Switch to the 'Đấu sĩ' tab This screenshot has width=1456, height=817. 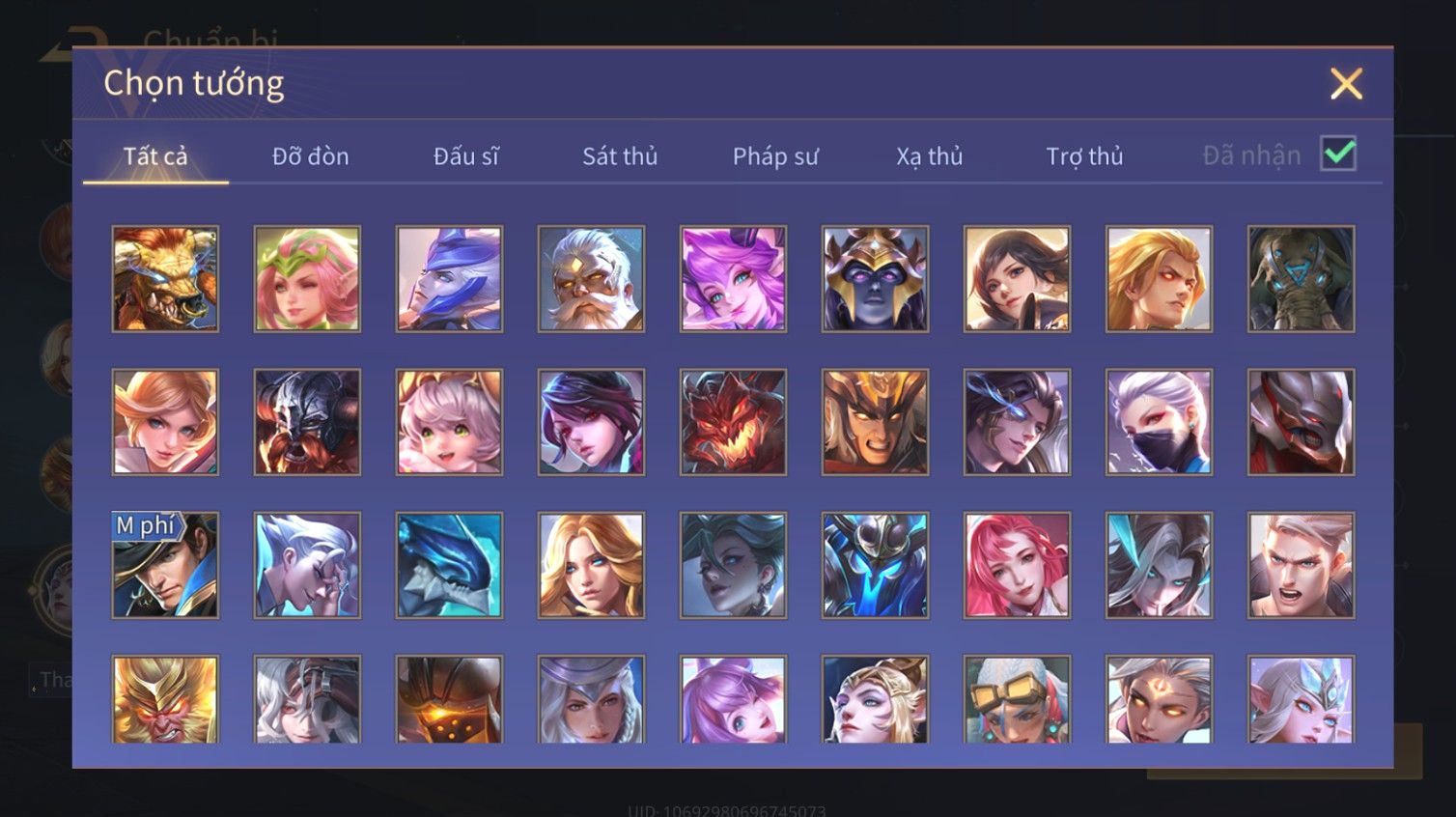pyautogui.click(x=465, y=156)
